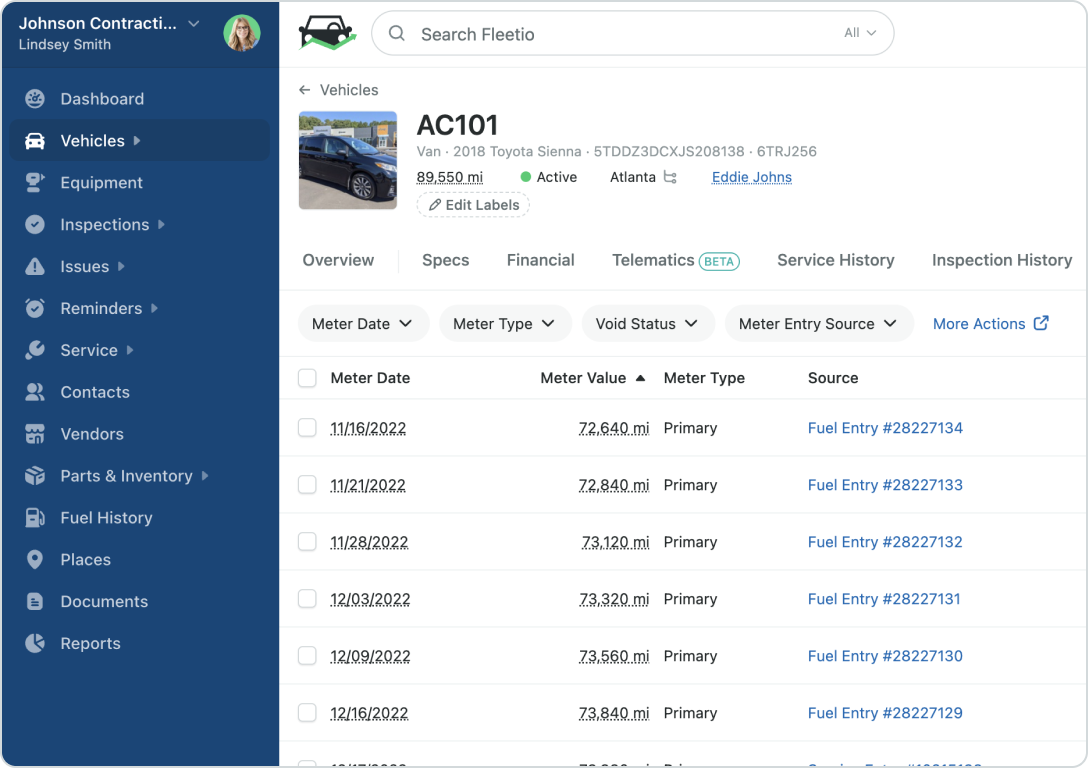Image resolution: width=1088 pixels, height=768 pixels.
Task: Click the Issues warning triangle icon
Action: [35, 266]
